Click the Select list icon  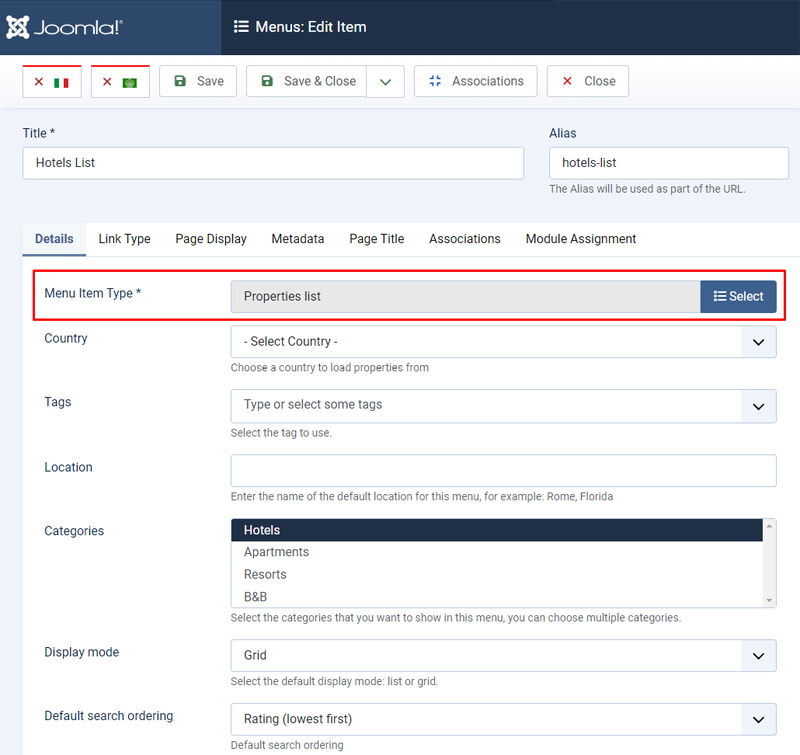point(720,297)
